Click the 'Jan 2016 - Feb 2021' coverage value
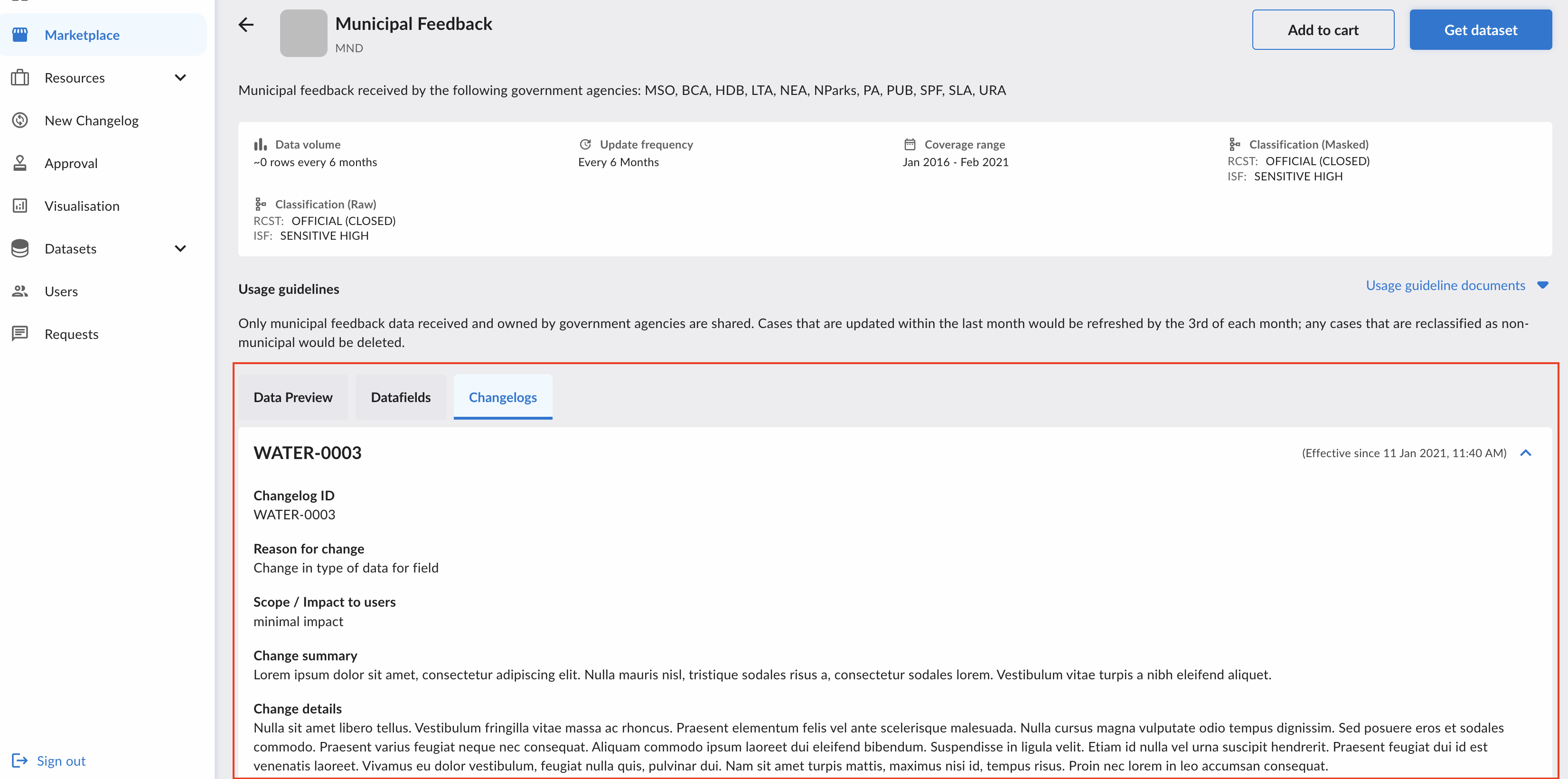Viewport: 1568px width, 779px height. click(955, 162)
